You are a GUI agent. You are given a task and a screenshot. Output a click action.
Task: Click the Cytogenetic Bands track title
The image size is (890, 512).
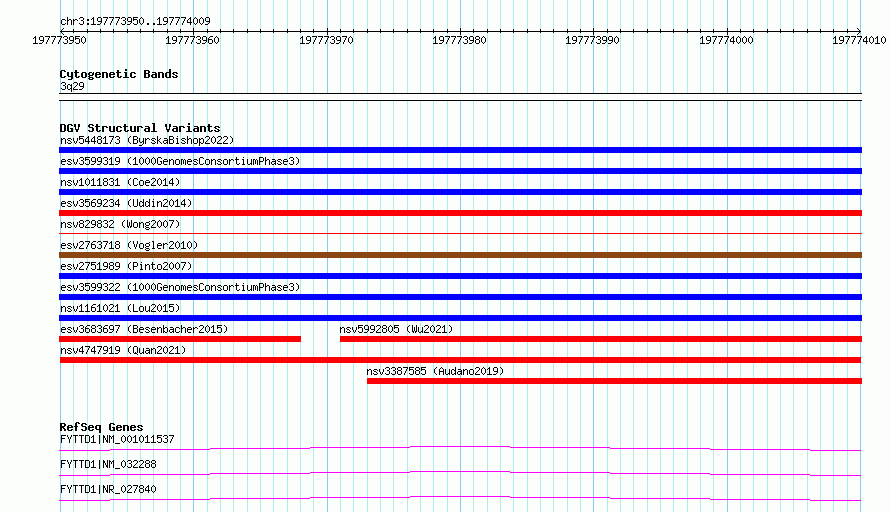click(119, 74)
